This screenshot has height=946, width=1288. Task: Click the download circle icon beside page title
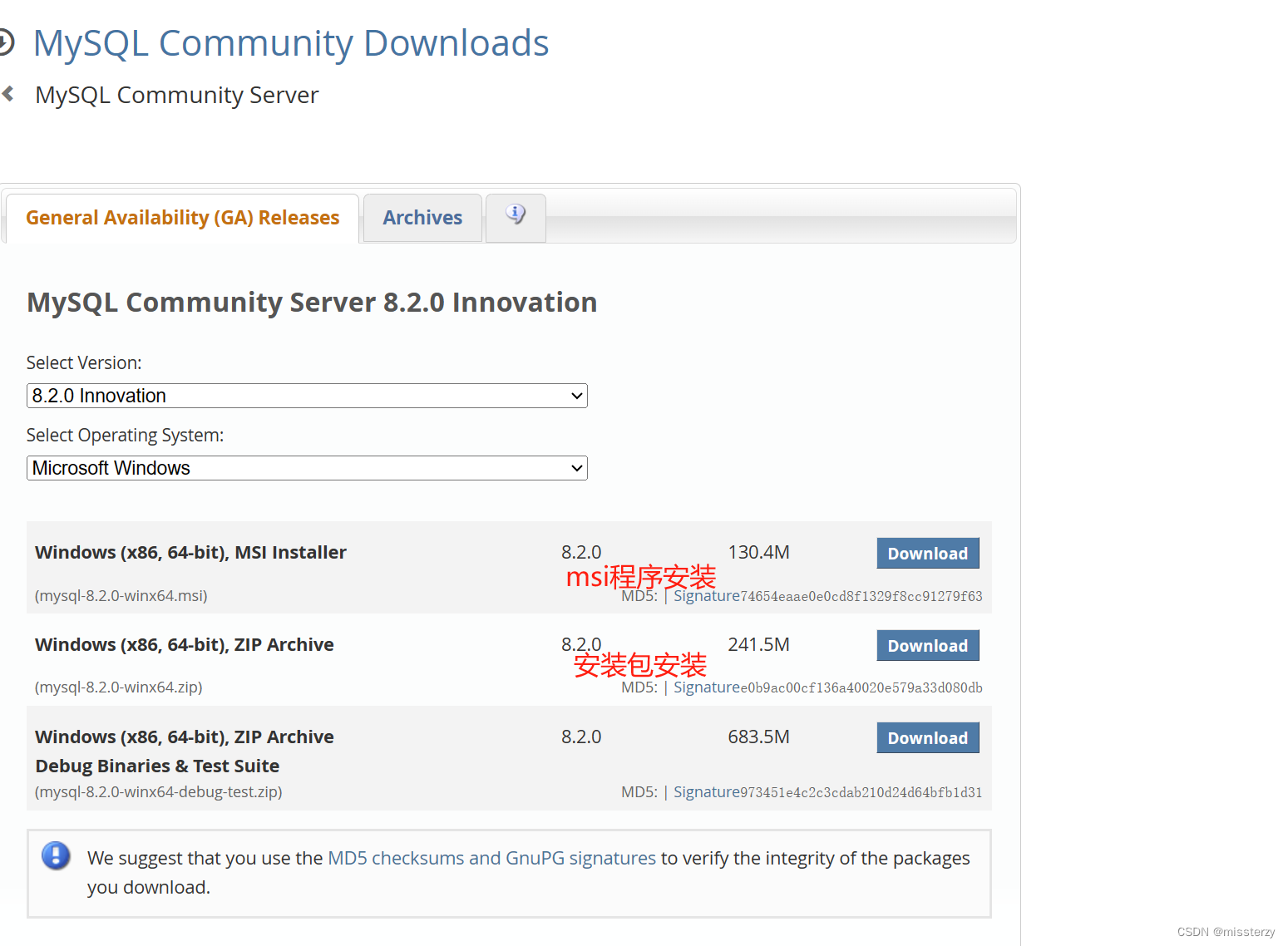(x=7, y=42)
